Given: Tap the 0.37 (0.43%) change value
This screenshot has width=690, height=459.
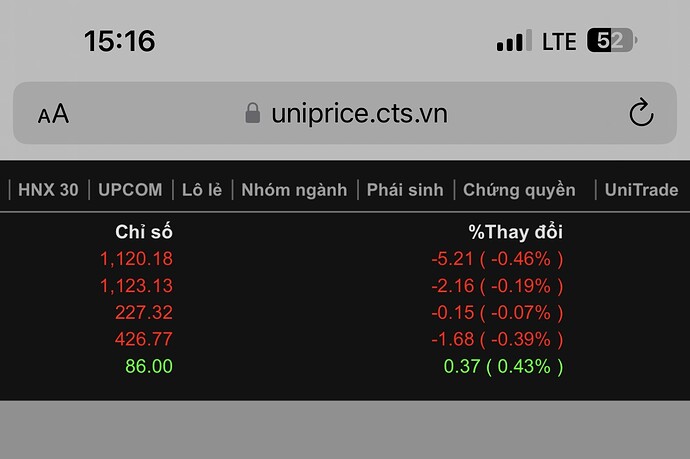Looking at the screenshot, I should (503, 367).
